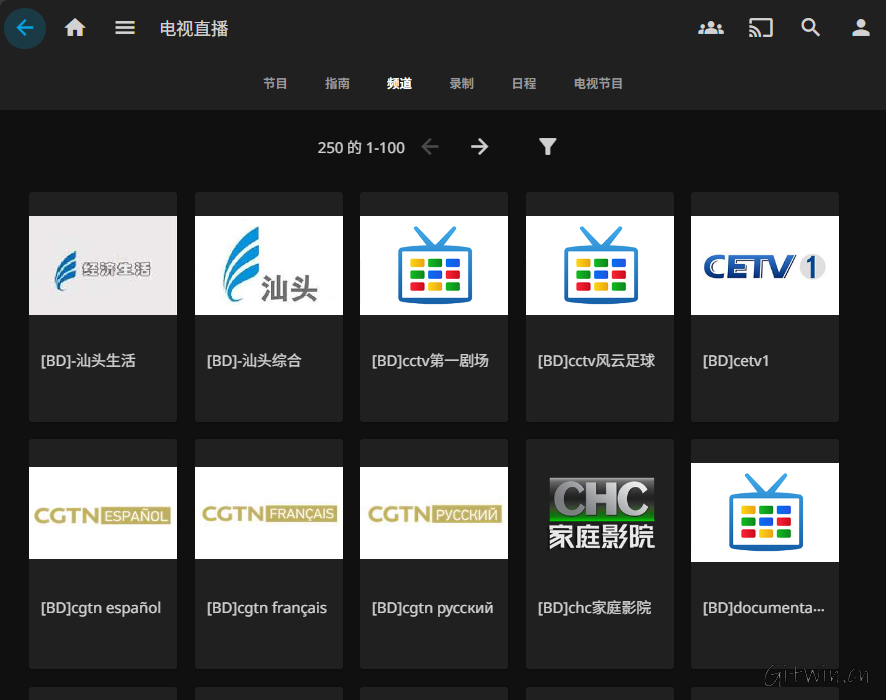Click the [BD]cctv风云足球 title
This screenshot has width=886, height=700.
click(596, 360)
